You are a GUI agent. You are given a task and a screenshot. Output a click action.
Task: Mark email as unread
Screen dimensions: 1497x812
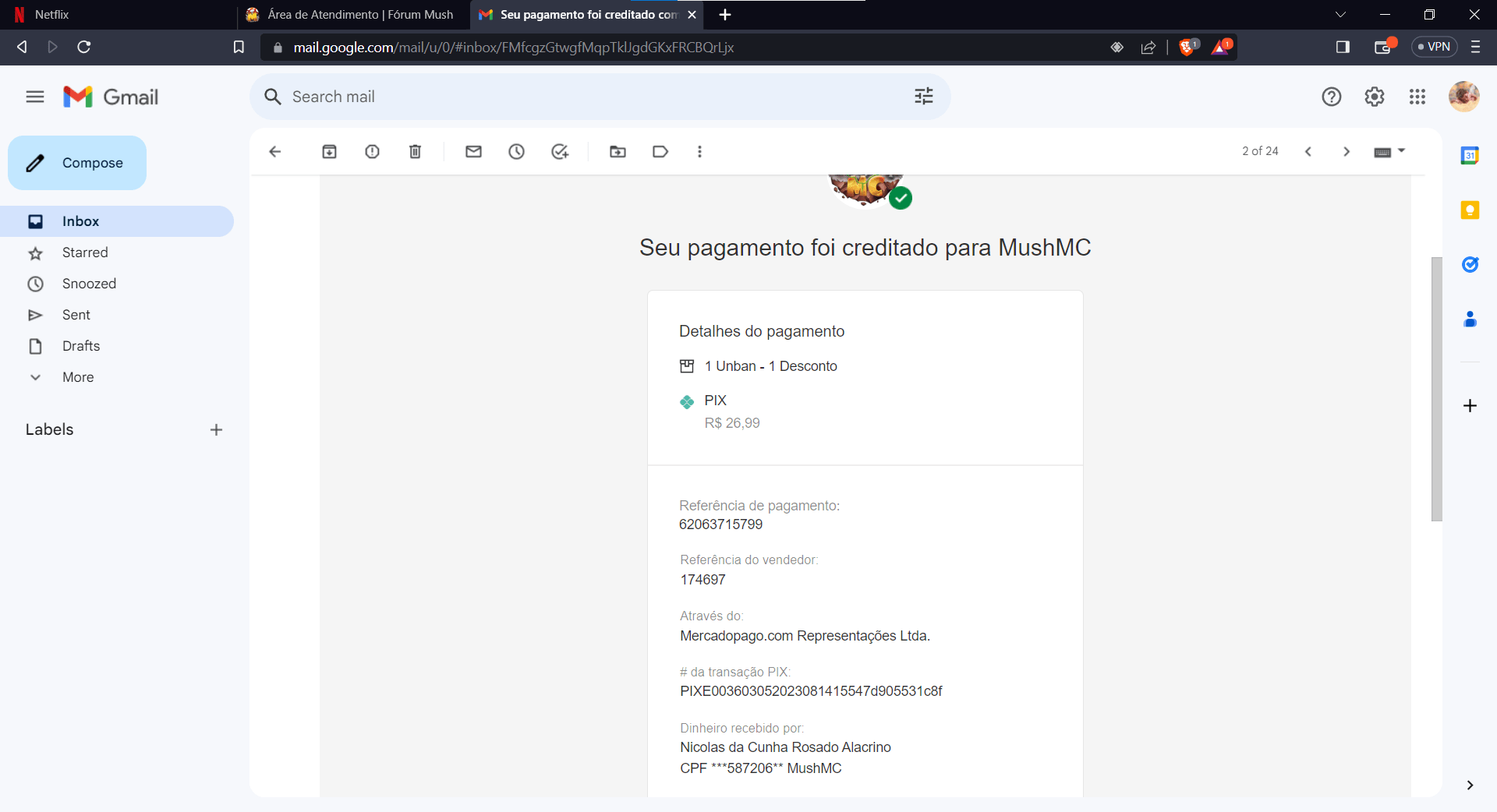click(x=473, y=151)
